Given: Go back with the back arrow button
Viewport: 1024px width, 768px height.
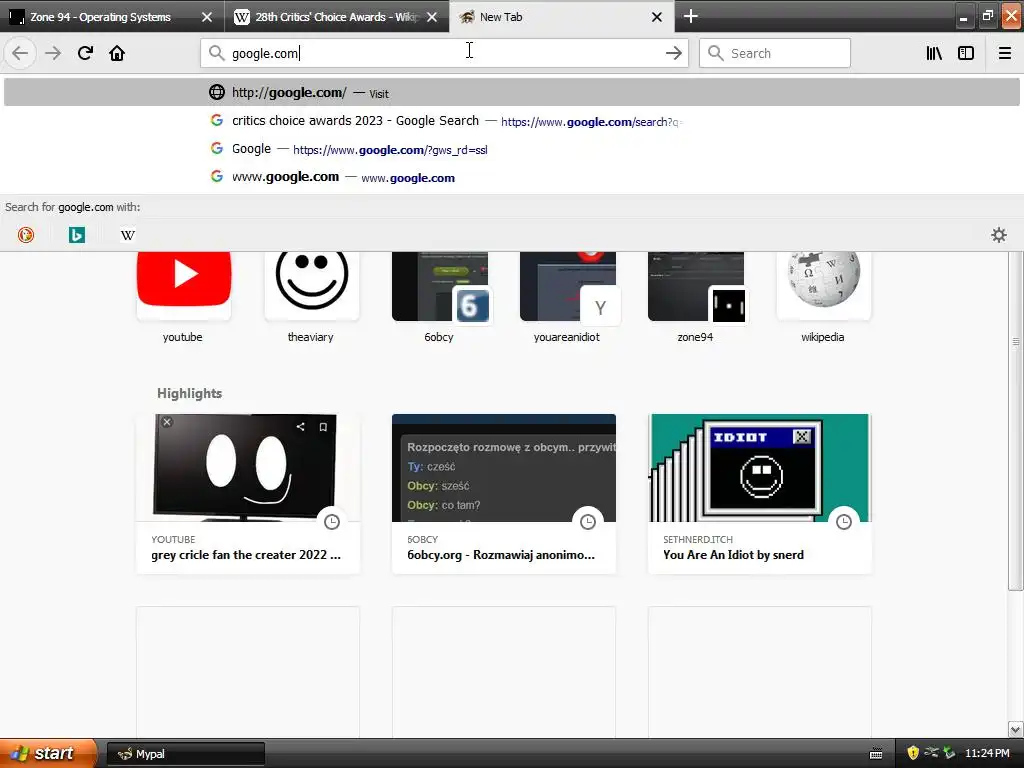Looking at the screenshot, I should coord(20,53).
